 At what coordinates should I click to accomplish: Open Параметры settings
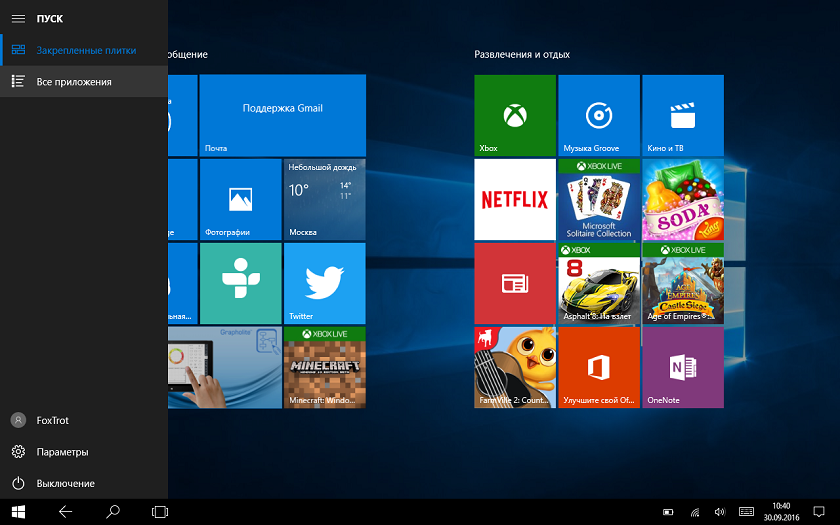pos(62,452)
